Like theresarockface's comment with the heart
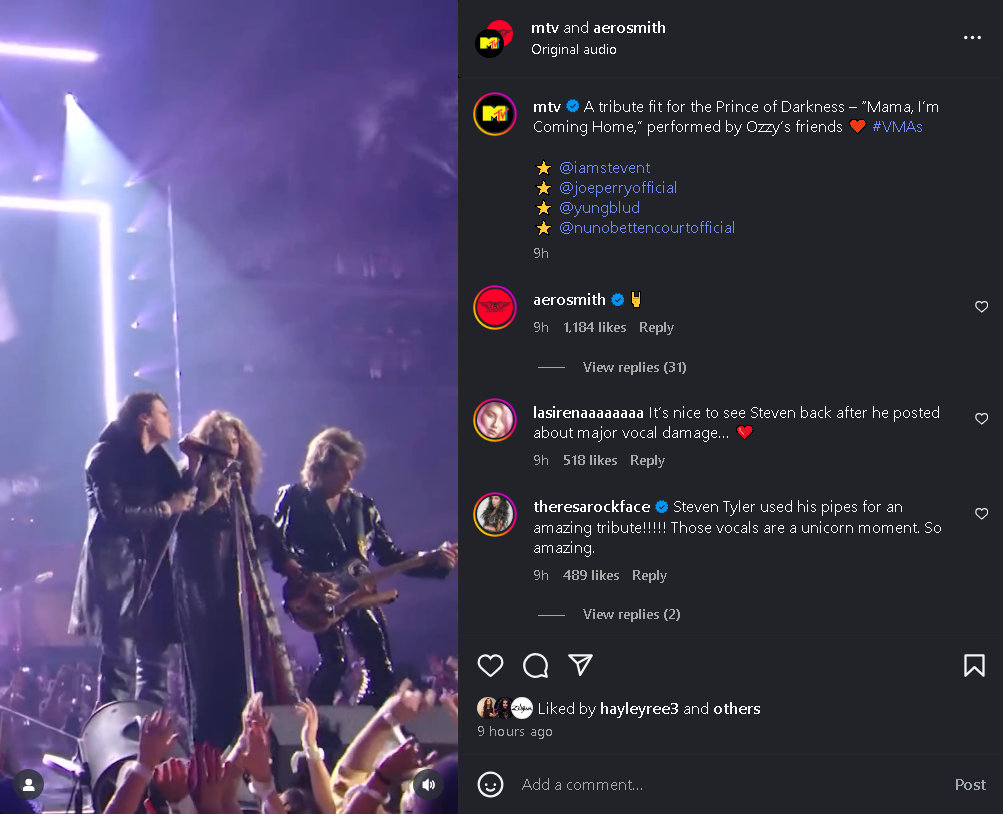The width and height of the screenshot is (1003, 814). 981,513
